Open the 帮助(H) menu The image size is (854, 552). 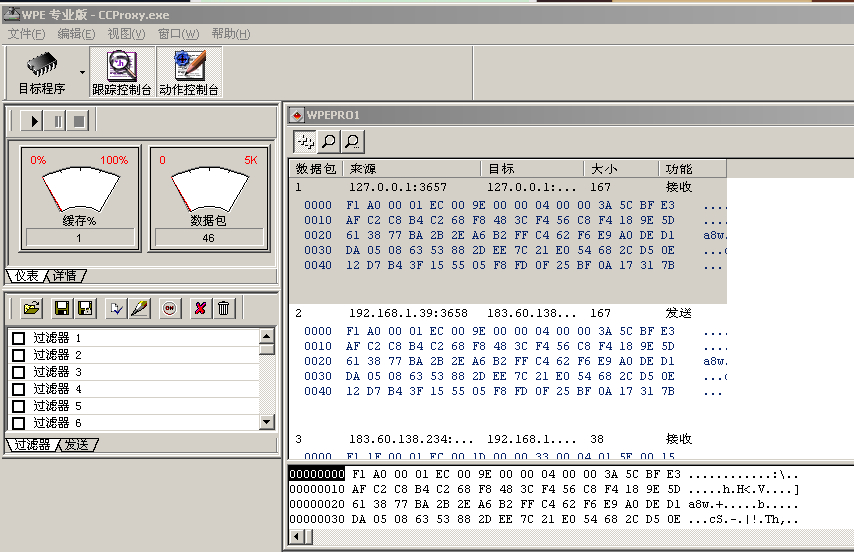231,34
